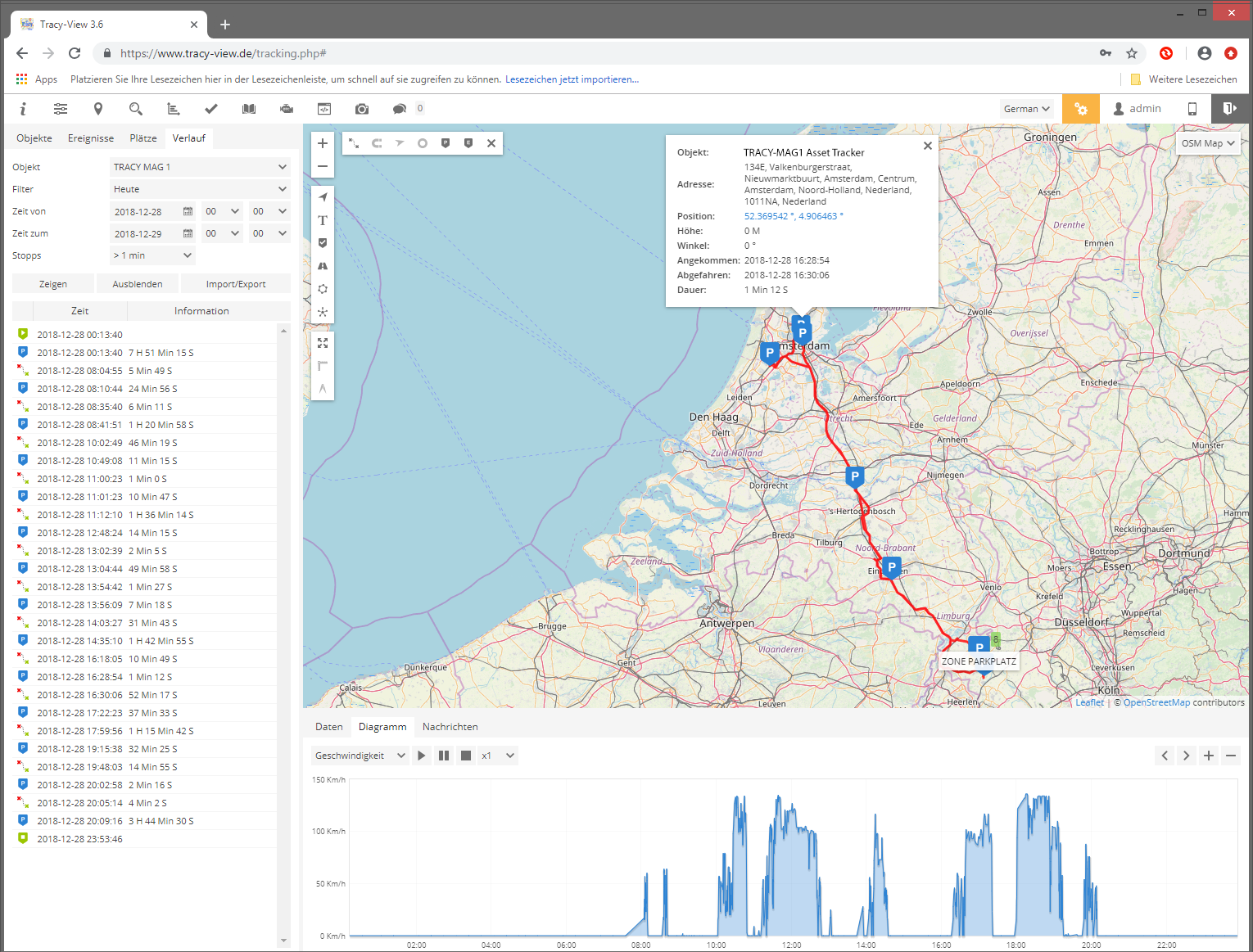Open the camera image gallery icon
The height and width of the screenshot is (952, 1253).
pyautogui.click(x=362, y=109)
